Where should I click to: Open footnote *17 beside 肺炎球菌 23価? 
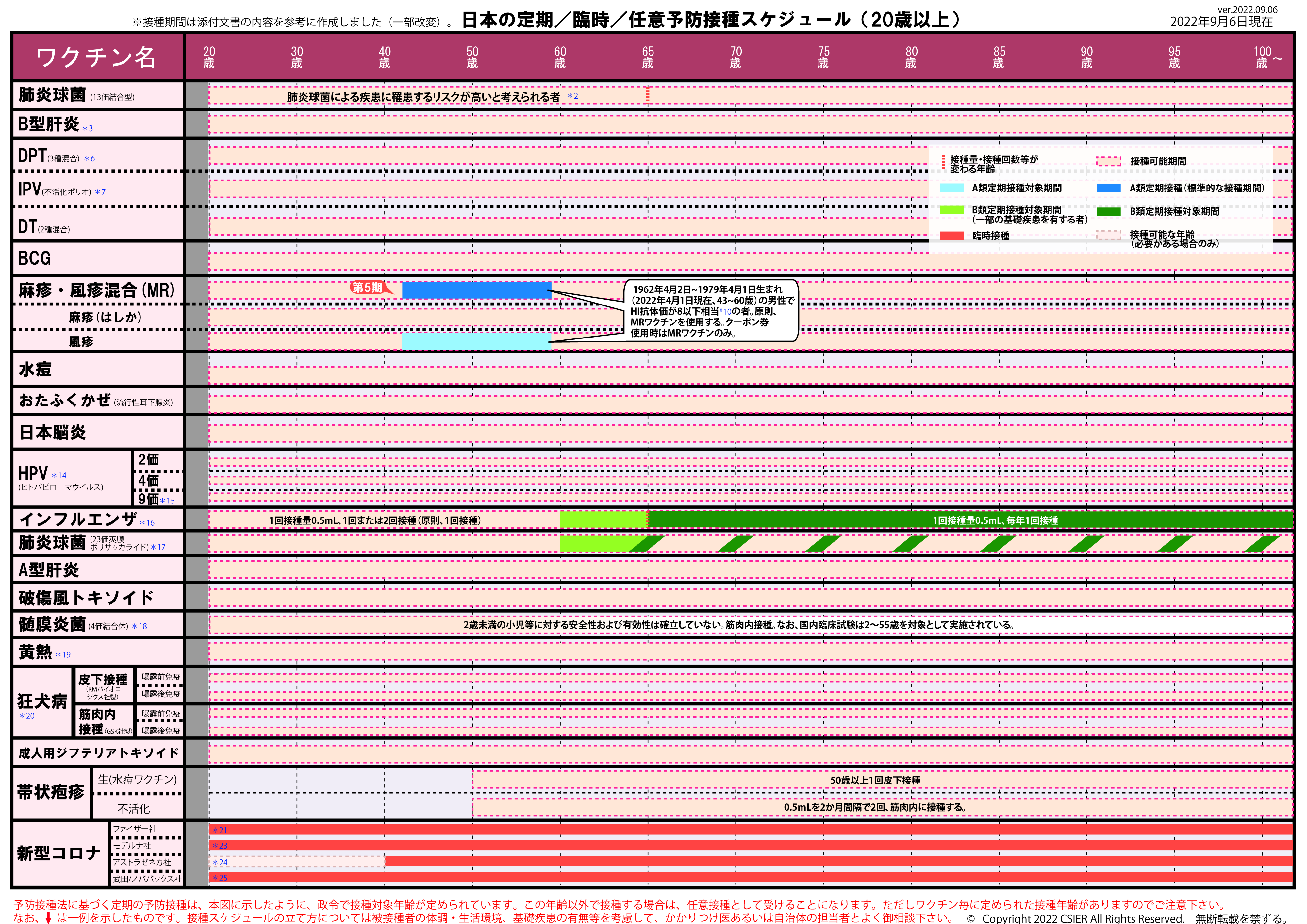point(158,547)
